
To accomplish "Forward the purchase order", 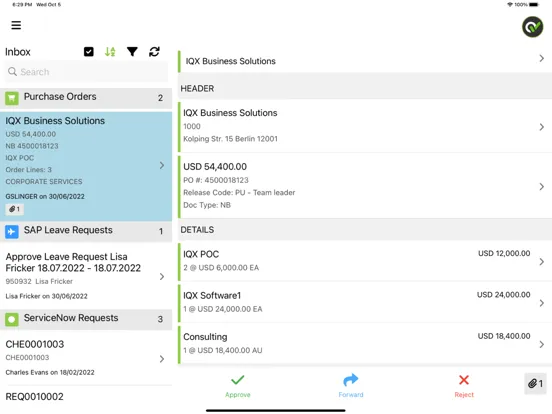I will point(351,386).
